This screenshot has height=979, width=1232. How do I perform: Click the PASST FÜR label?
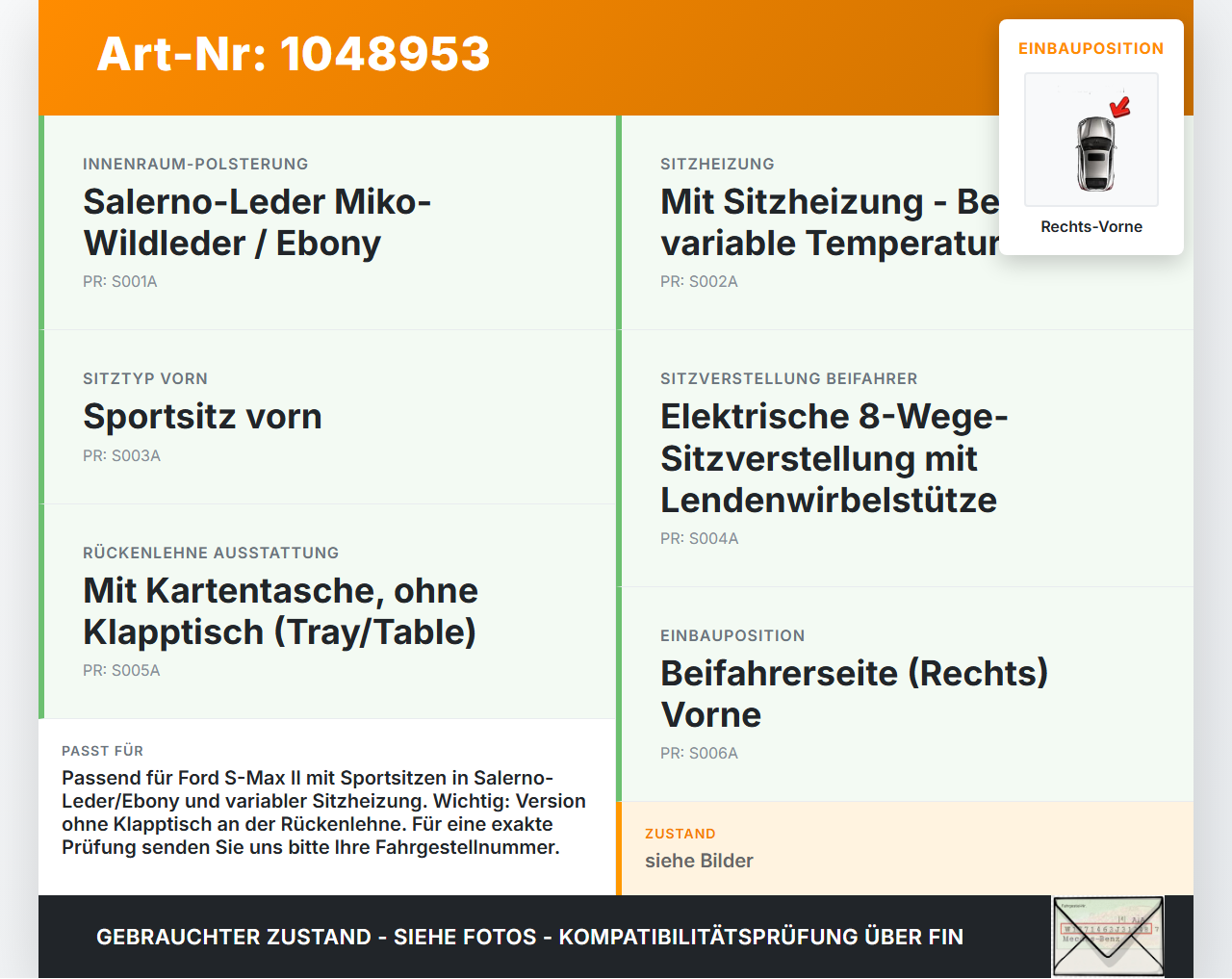(x=102, y=751)
